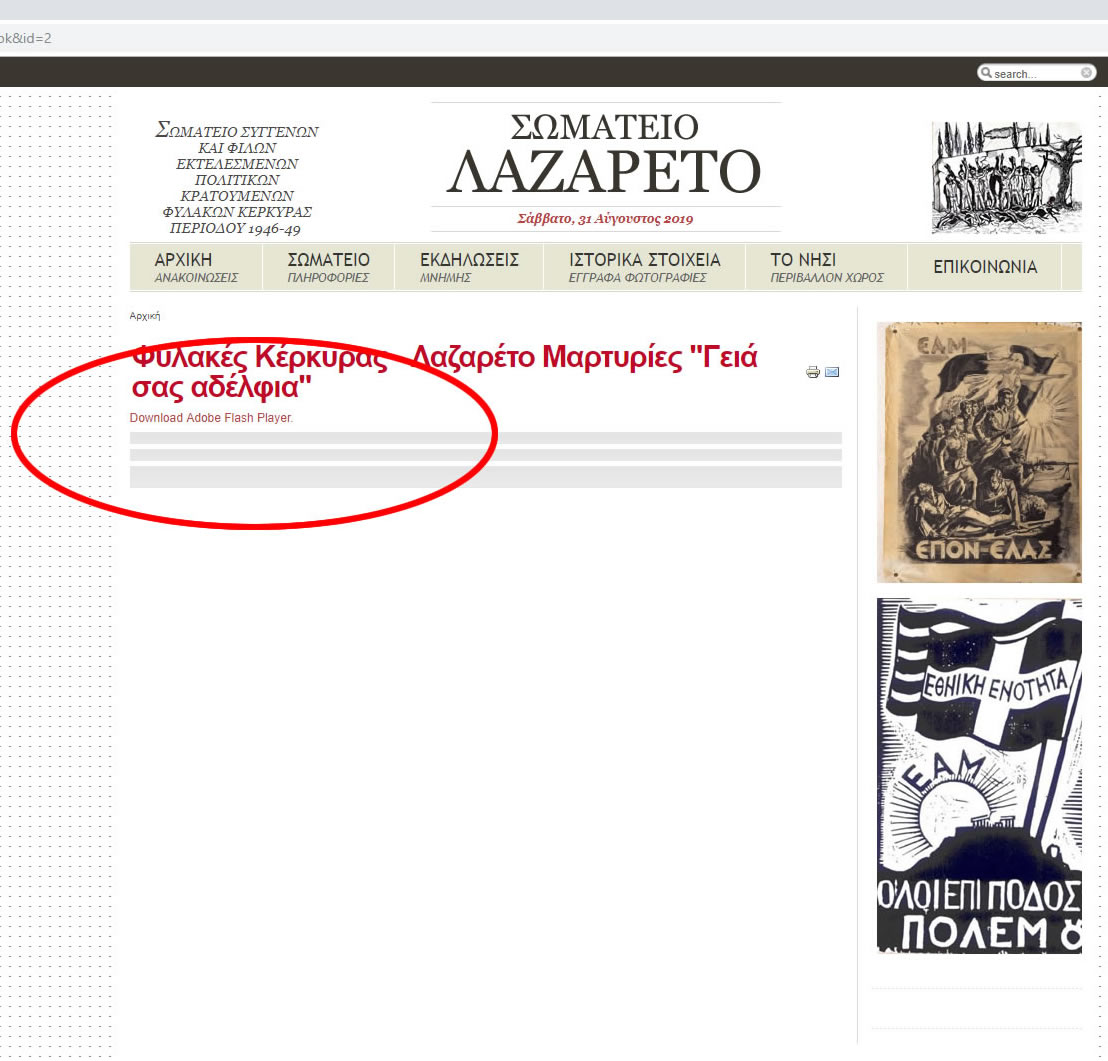1108x1061 pixels.
Task: Click the email envelope icon
Action: click(832, 373)
